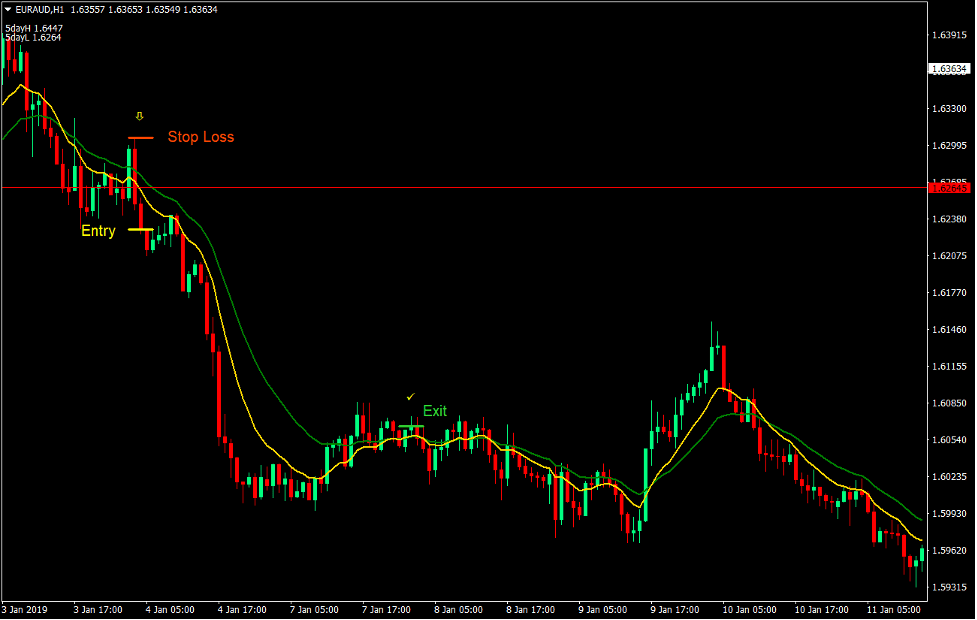
Task: Click the 5dayH 1.6447 label to expand details
Action: [32, 28]
